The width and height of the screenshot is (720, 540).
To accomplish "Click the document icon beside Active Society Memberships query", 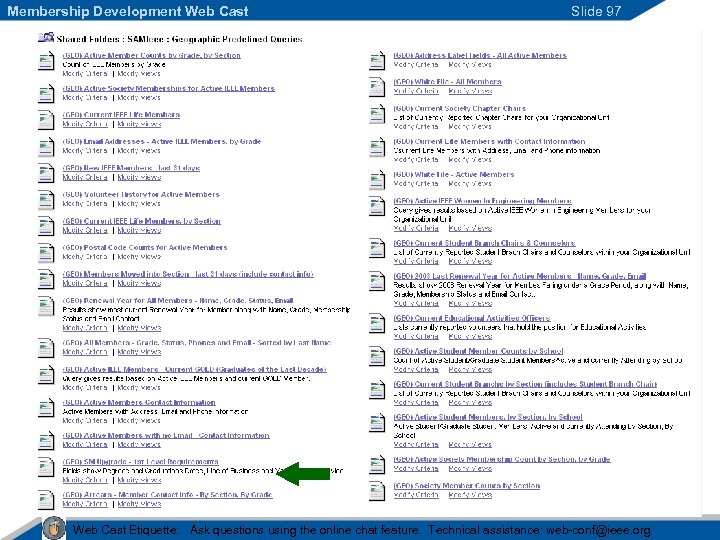I will click(x=46, y=94).
